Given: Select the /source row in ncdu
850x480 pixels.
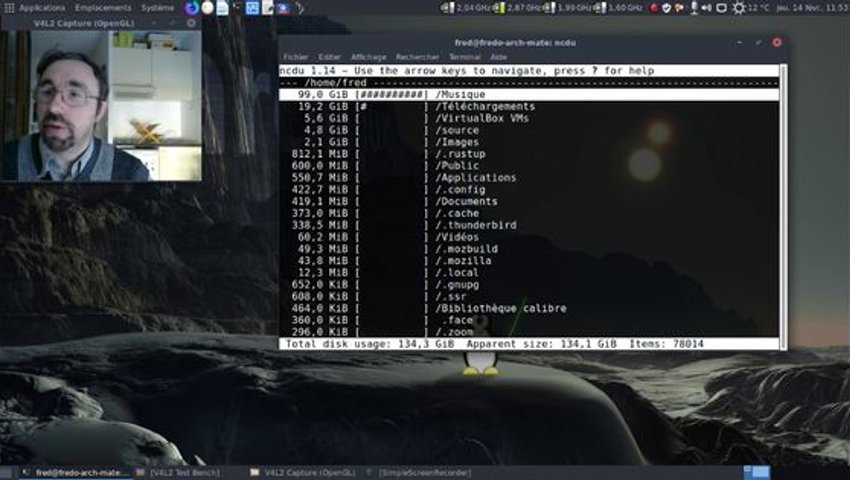Looking at the screenshot, I should click(529, 130).
